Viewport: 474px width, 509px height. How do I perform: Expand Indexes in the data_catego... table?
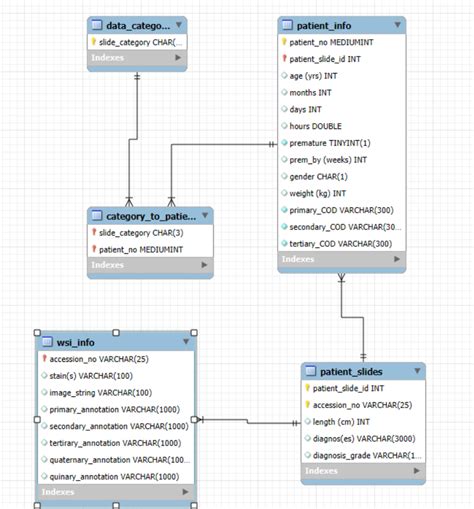pos(178,58)
